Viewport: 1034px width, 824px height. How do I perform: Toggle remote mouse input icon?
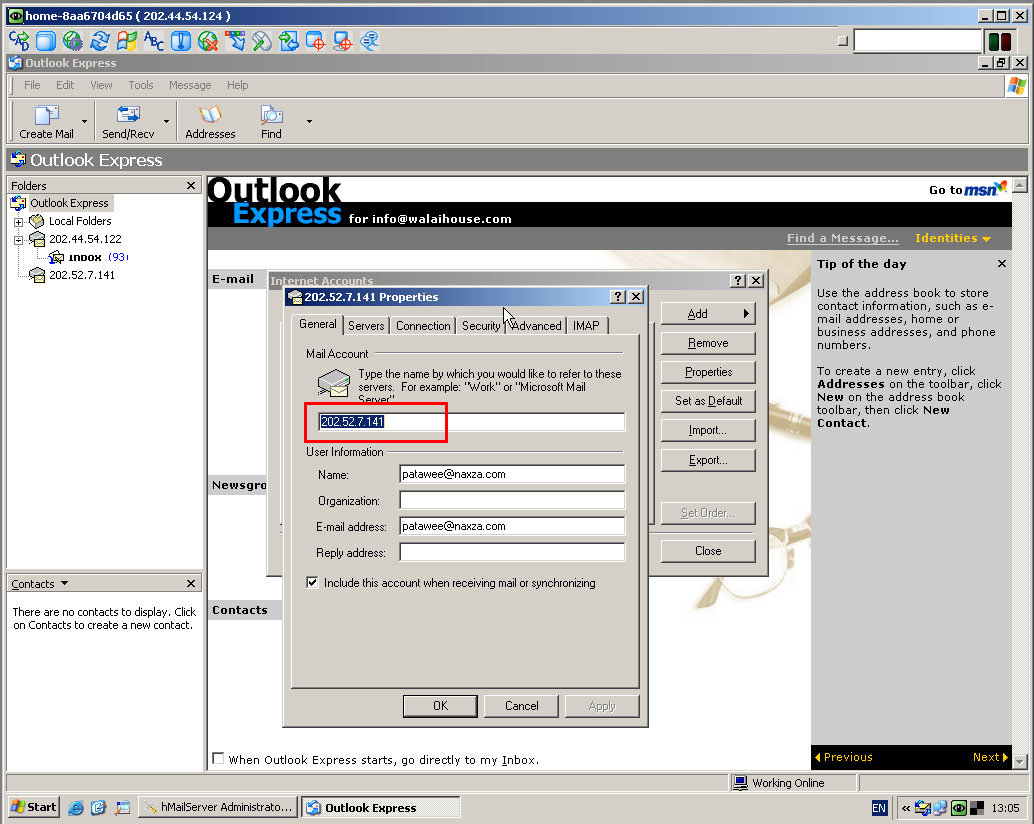pyautogui.click(x=262, y=41)
